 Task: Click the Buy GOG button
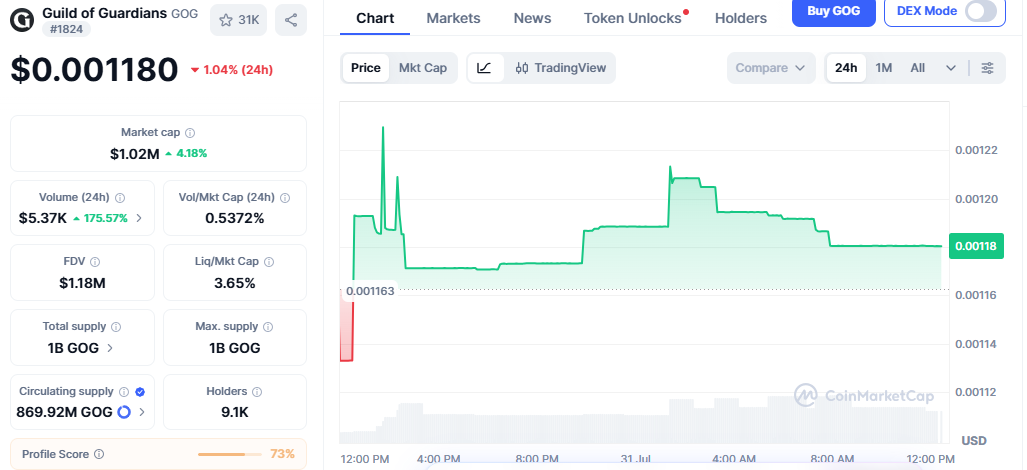click(833, 11)
